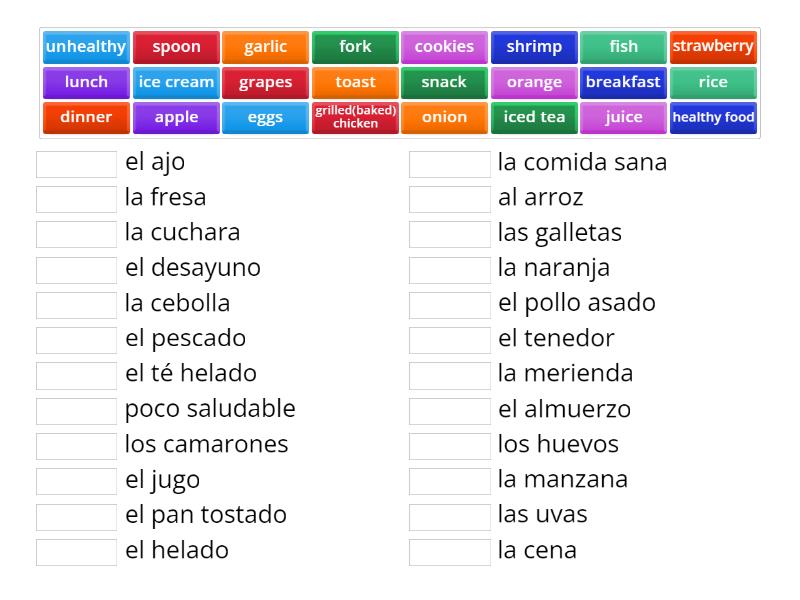800x600 pixels.
Task: Click the "ice cream" tile
Action: pyautogui.click(x=176, y=82)
